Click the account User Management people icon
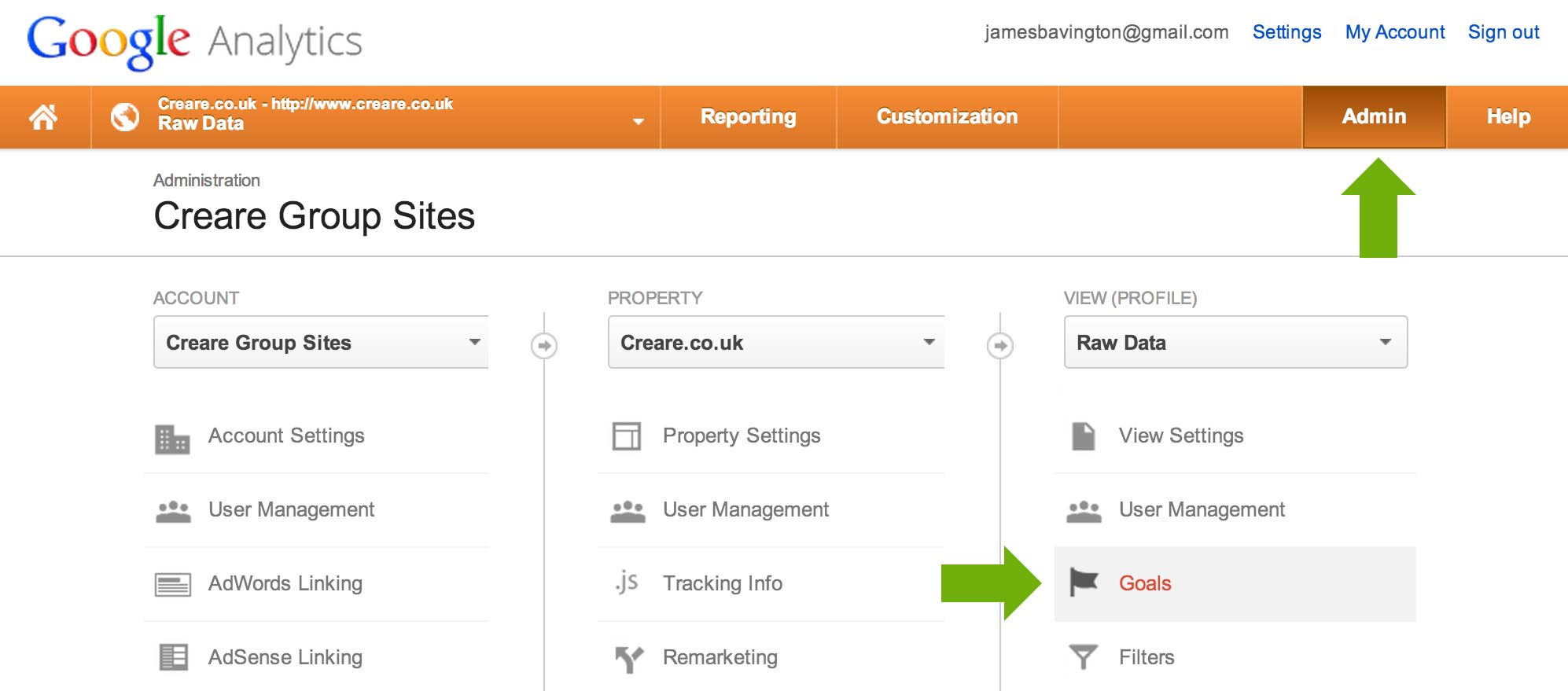This screenshot has height=691, width=1568. tap(173, 512)
